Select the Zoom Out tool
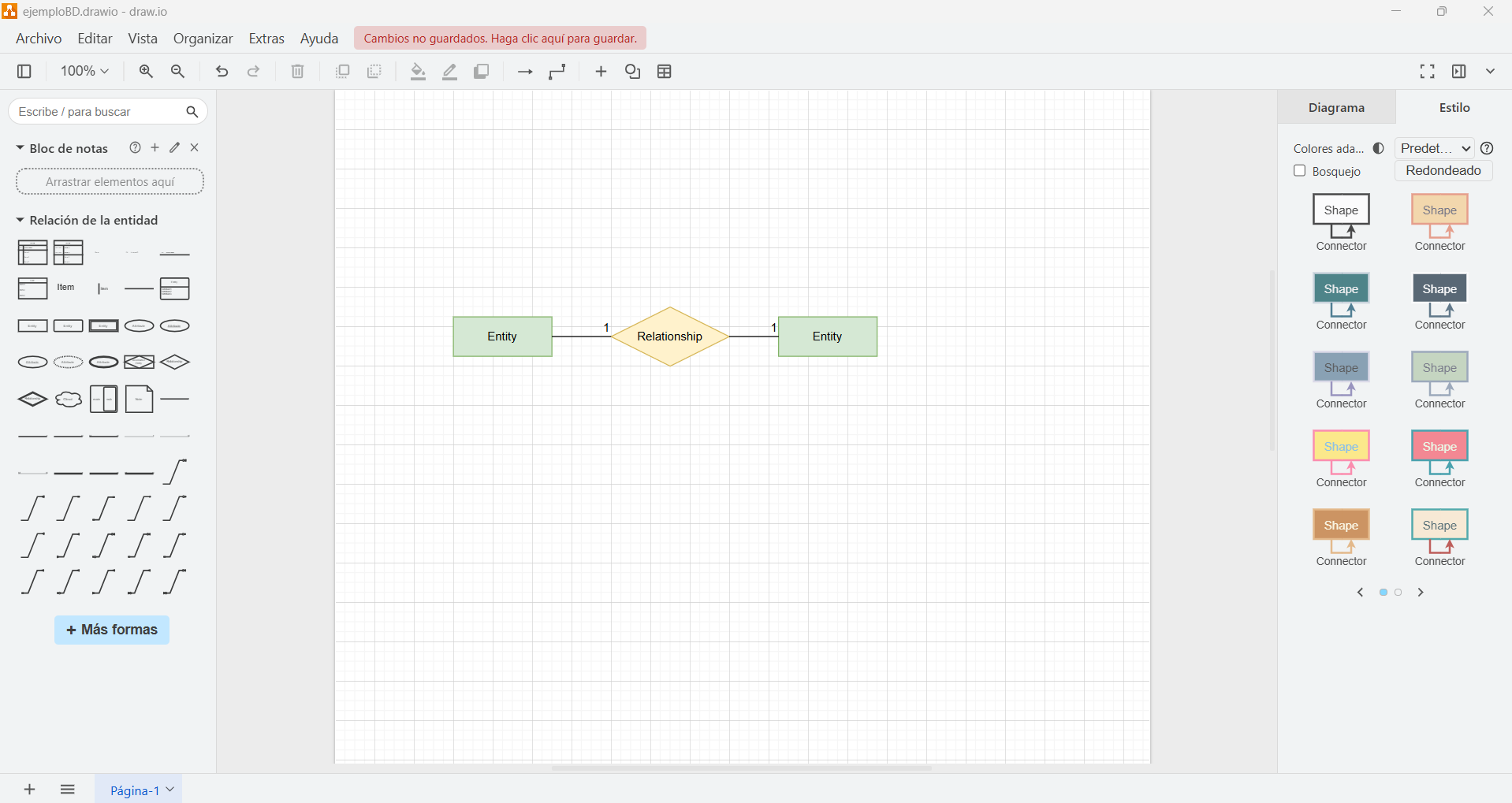 pos(177,71)
